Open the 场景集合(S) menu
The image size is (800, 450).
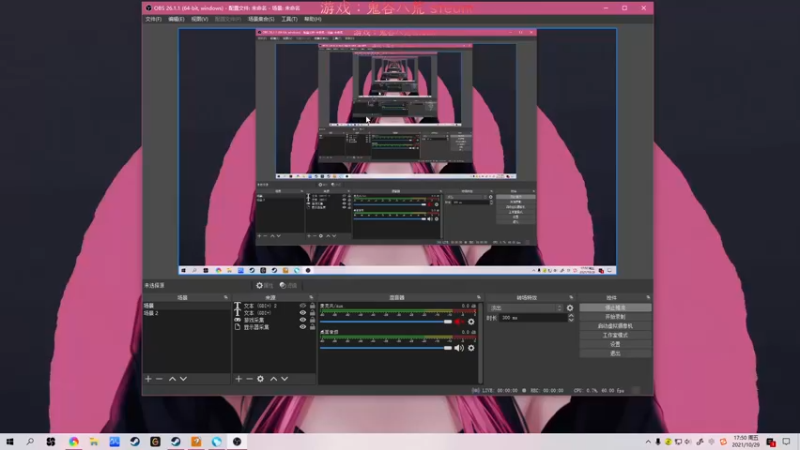click(x=261, y=19)
